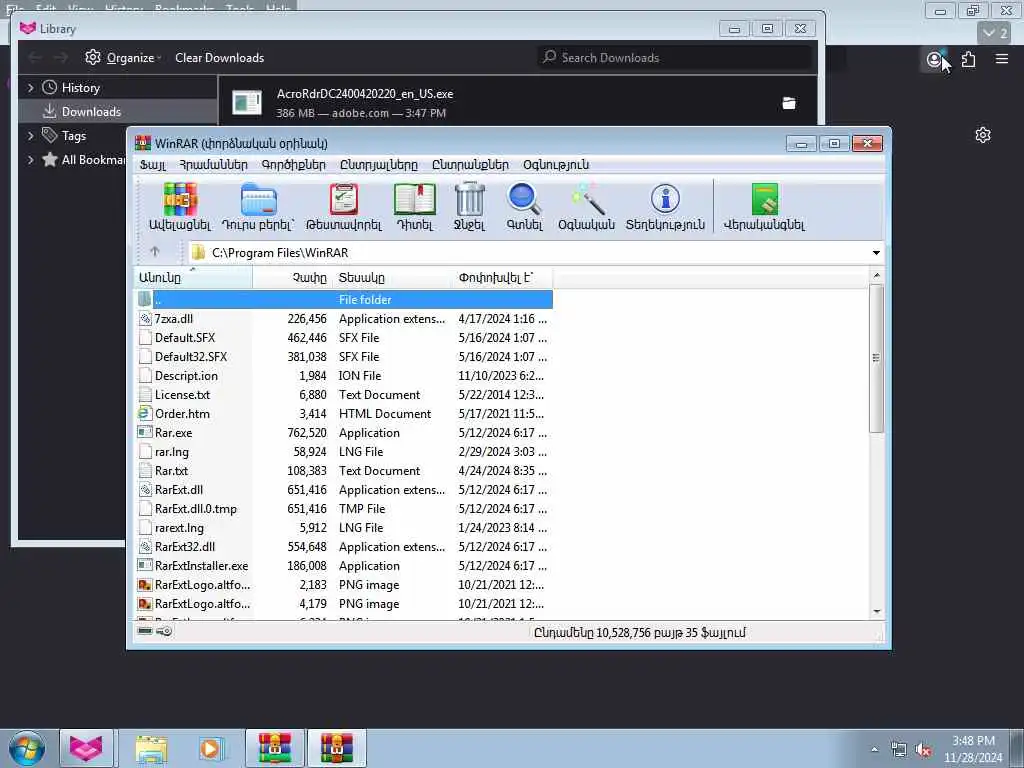Click the WinRAR file list scrollbar thumb

point(876,358)
